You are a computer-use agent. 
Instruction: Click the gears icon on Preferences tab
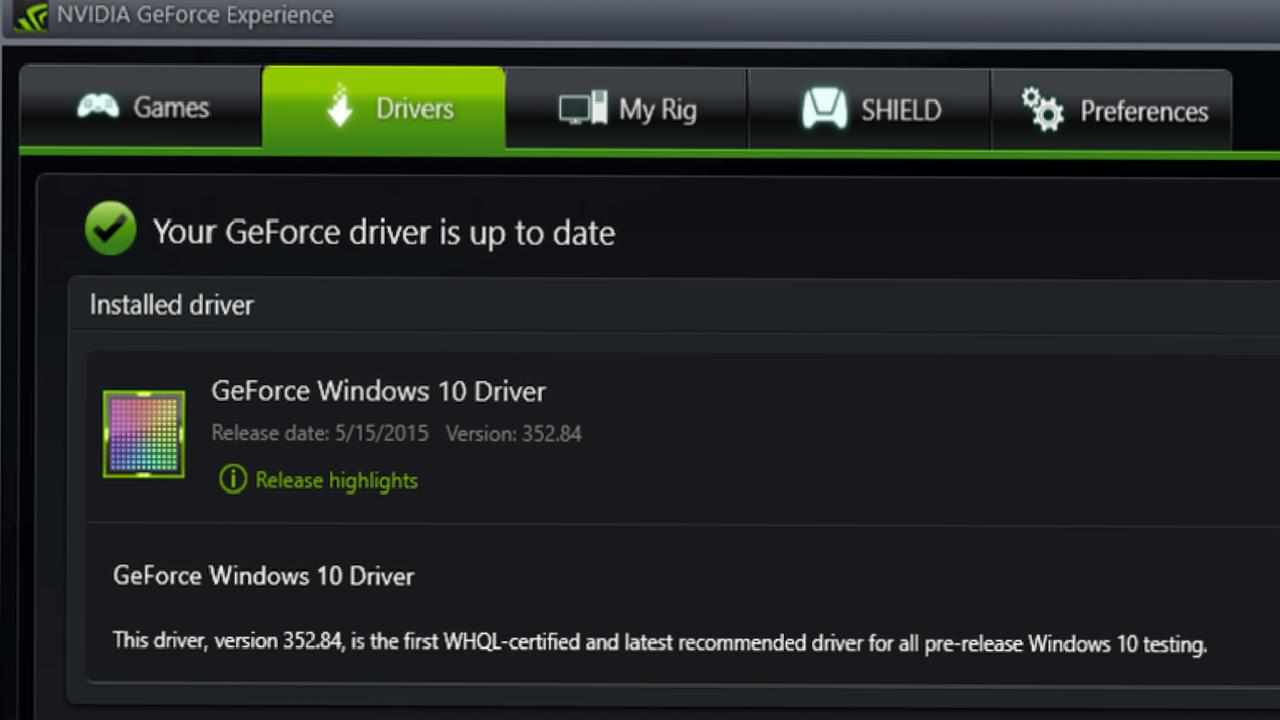click(1043, 109)
